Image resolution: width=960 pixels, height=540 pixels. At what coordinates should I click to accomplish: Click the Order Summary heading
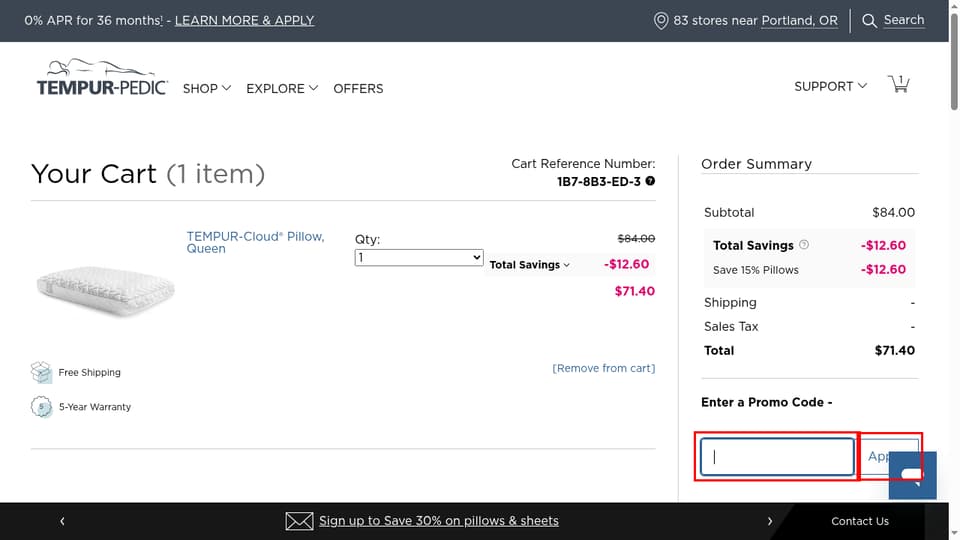tap(756, 164)
